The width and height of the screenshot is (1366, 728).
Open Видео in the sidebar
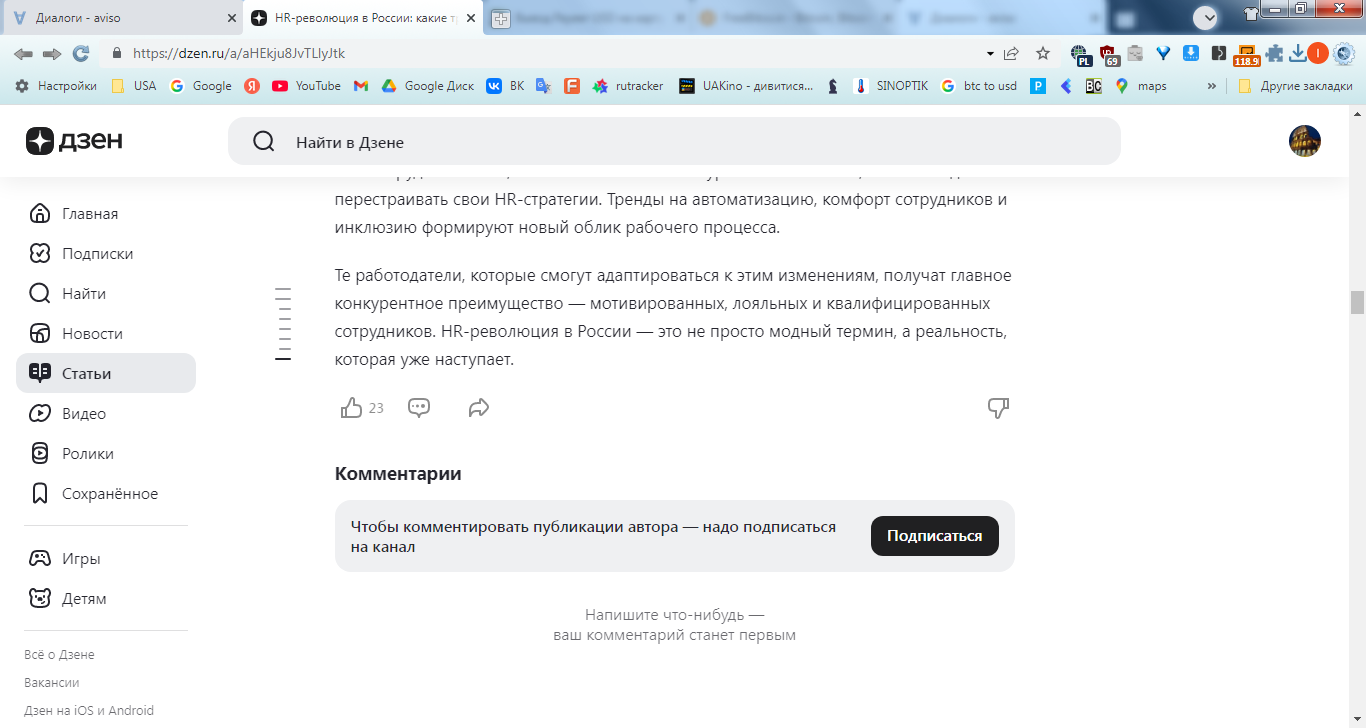point(106,414)
